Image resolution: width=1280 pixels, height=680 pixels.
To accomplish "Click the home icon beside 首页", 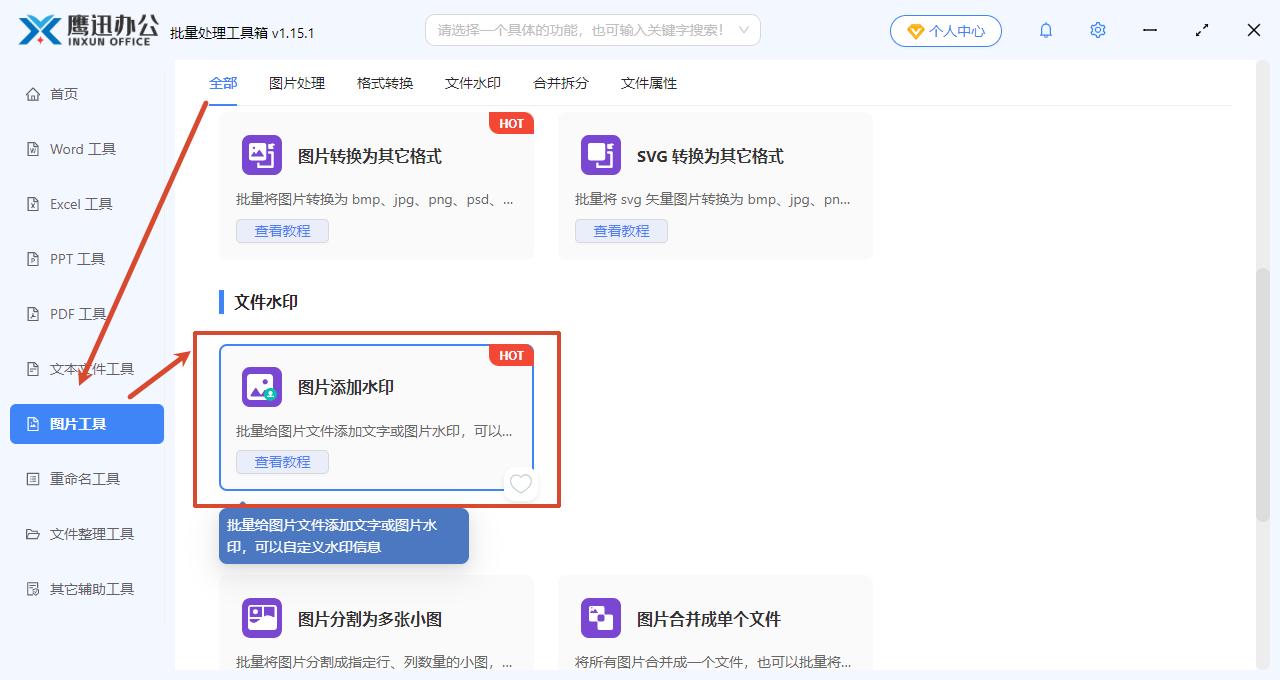I will (x=32, y=94).
